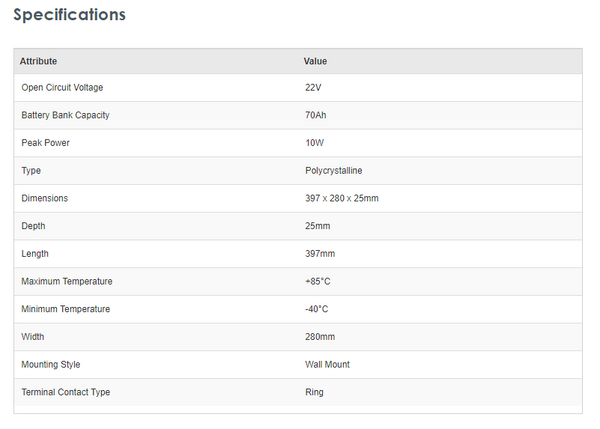Screen dimensions: 600x429
Task: Click the 397mm length value
Action: click(x=319, y=254)
